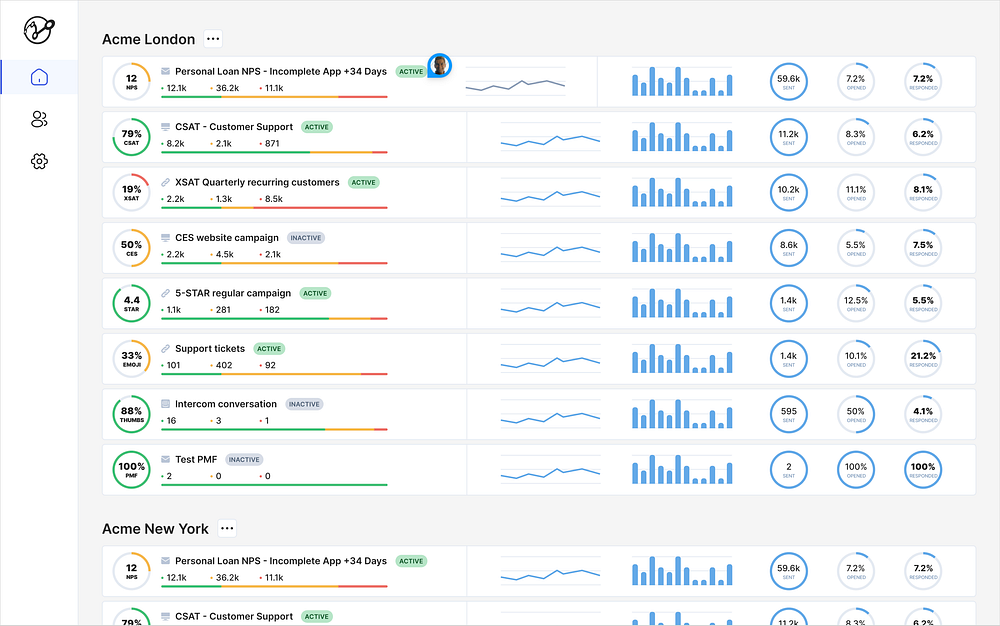Click the link icon beside Support tickets
The image size is (1000, 626).
[165, 349]
